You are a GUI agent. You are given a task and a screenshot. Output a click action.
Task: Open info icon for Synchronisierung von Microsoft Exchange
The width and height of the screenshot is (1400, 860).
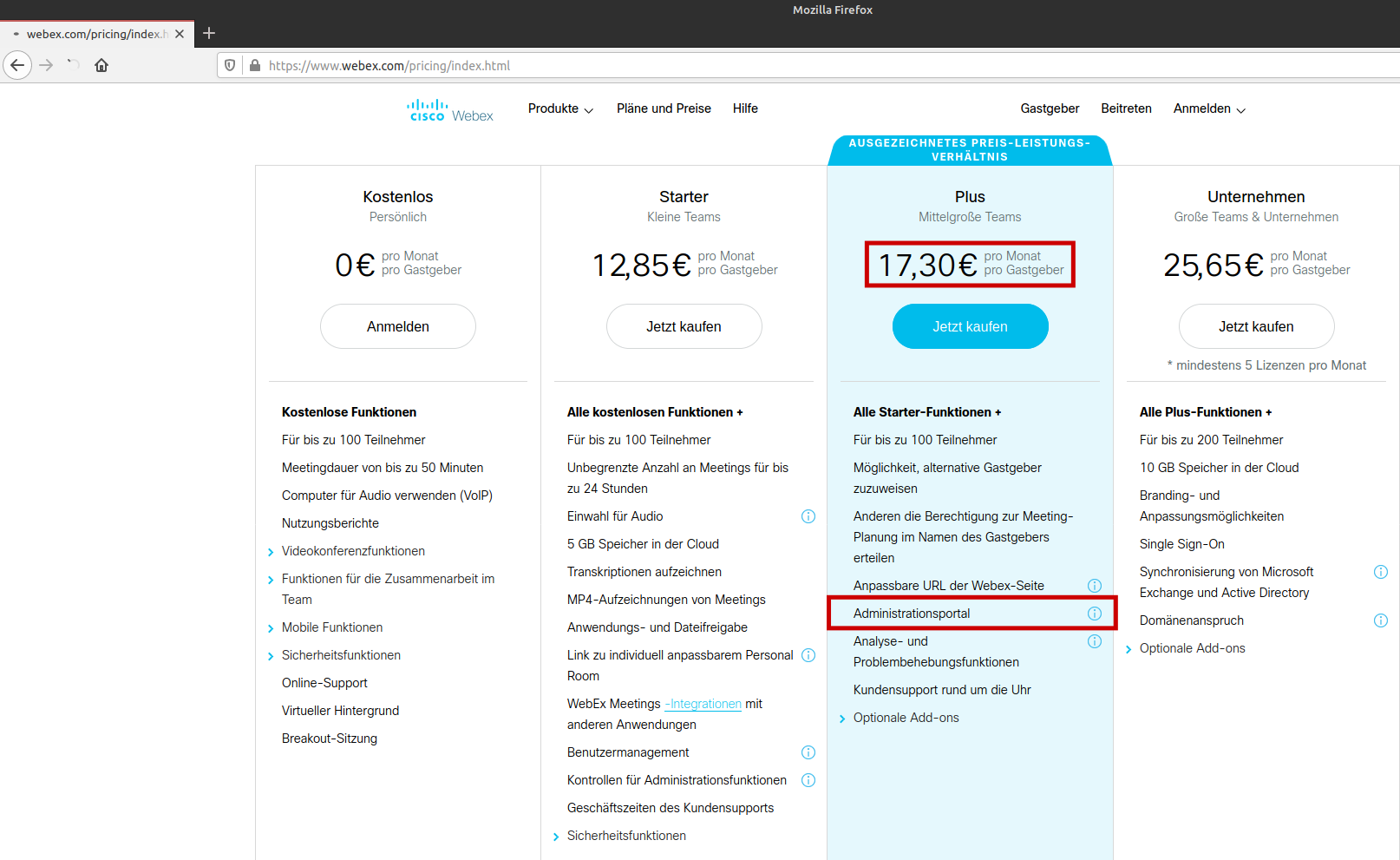[x=1381, y=572]
